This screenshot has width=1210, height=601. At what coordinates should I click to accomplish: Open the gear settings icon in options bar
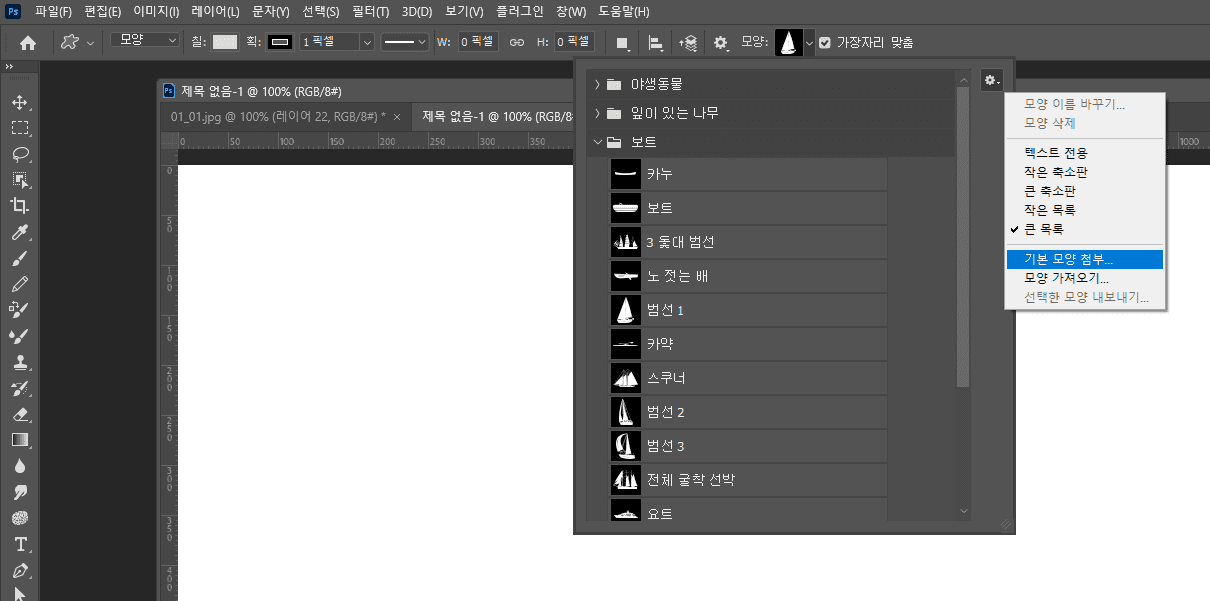click(x=721, y=43)
